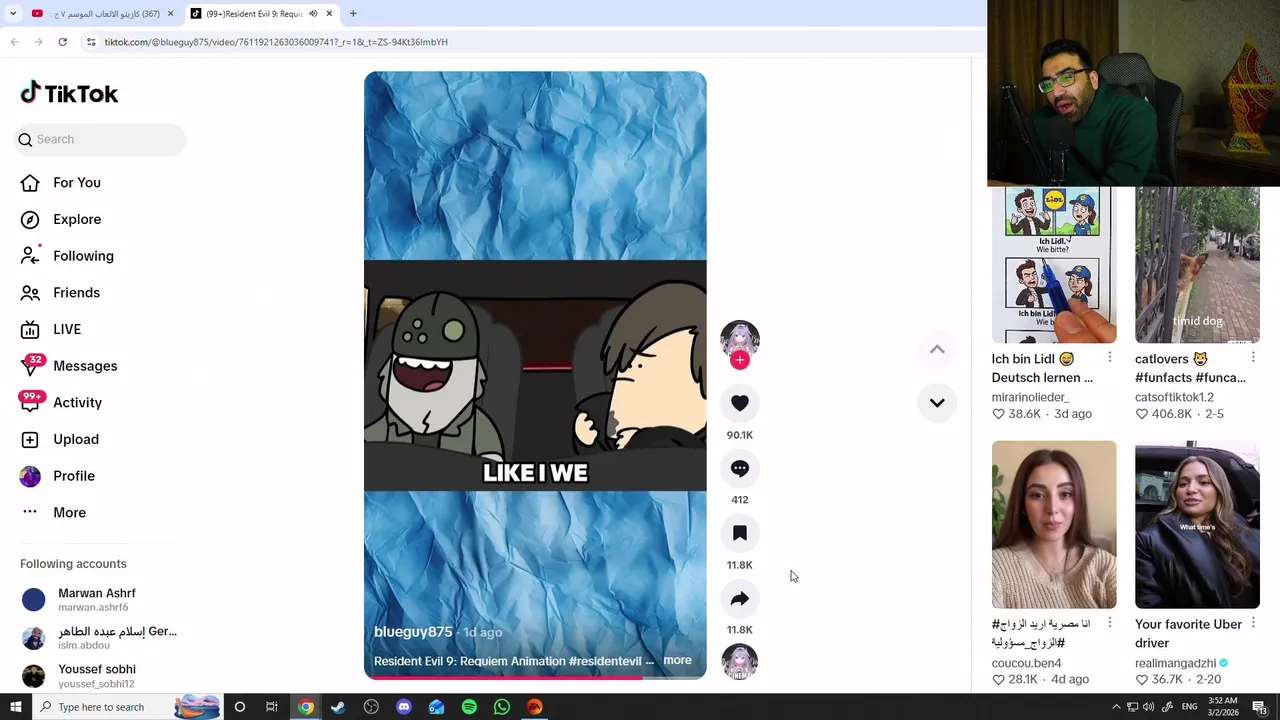The height and width of the screenshot is (720, 1280).
Task: Open options for the 'Ich bin Lidl' video
Action: (x=1109, y=357)
